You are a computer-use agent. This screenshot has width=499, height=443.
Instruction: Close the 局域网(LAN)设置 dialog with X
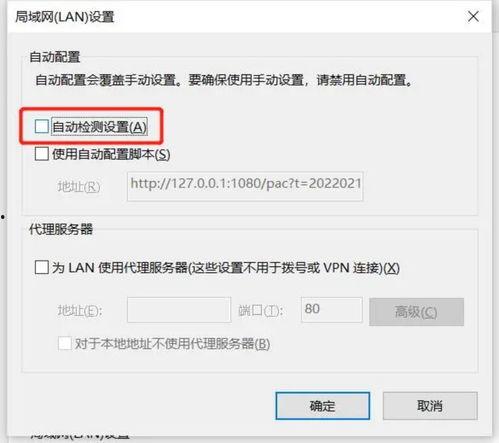click(473, 16)
